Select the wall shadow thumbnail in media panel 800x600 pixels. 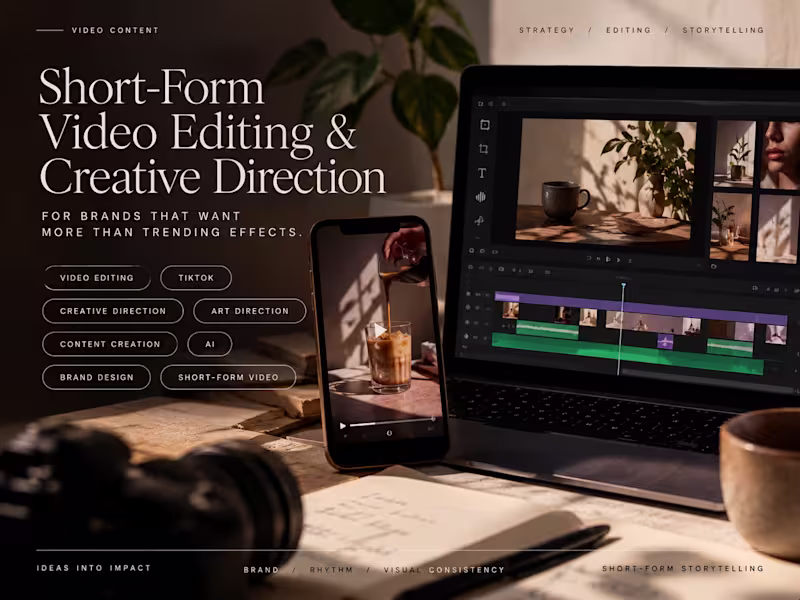778,229
